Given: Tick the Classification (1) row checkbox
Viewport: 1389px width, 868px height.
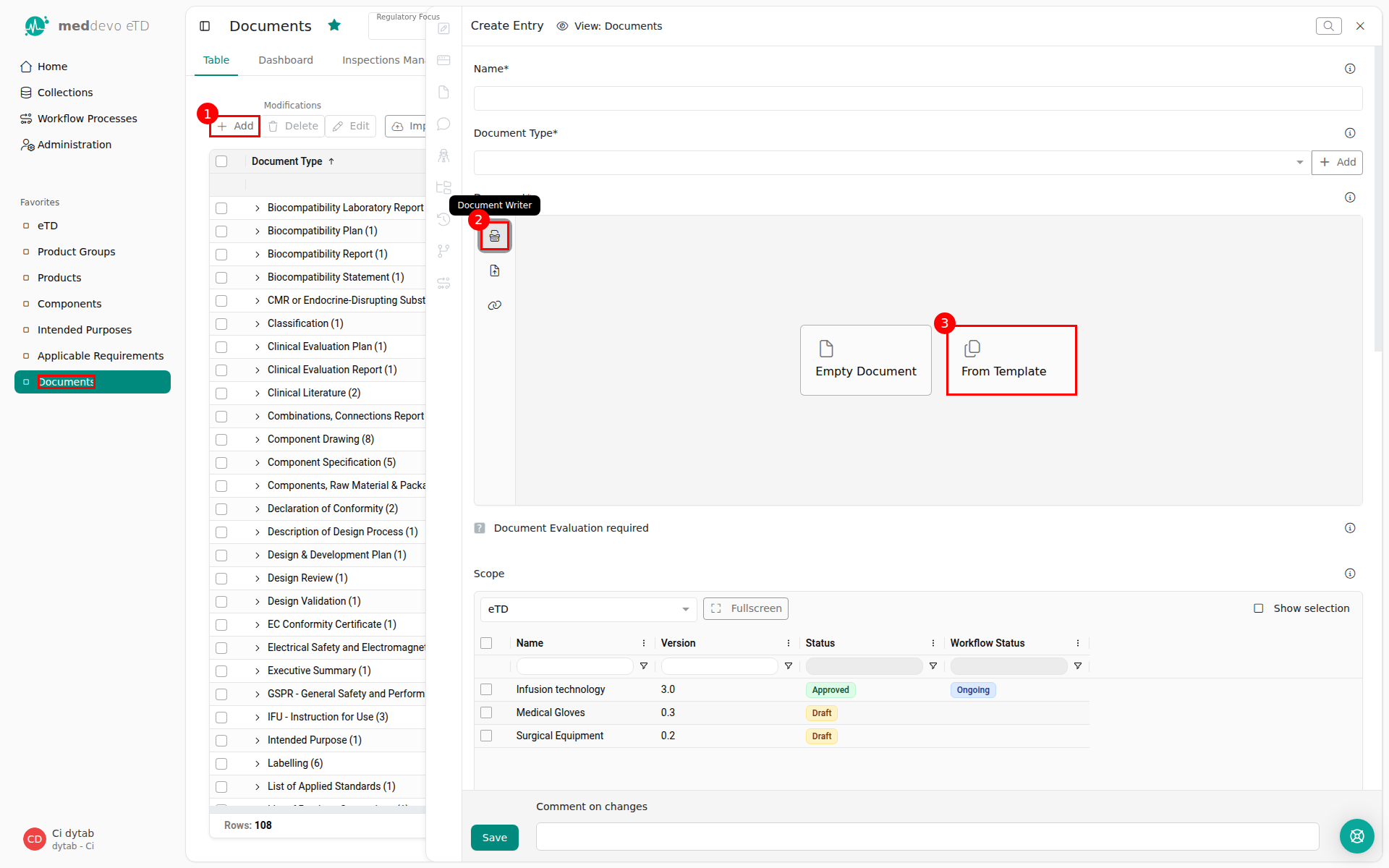Looking at the screenshot, I should [x=221, y=324].
